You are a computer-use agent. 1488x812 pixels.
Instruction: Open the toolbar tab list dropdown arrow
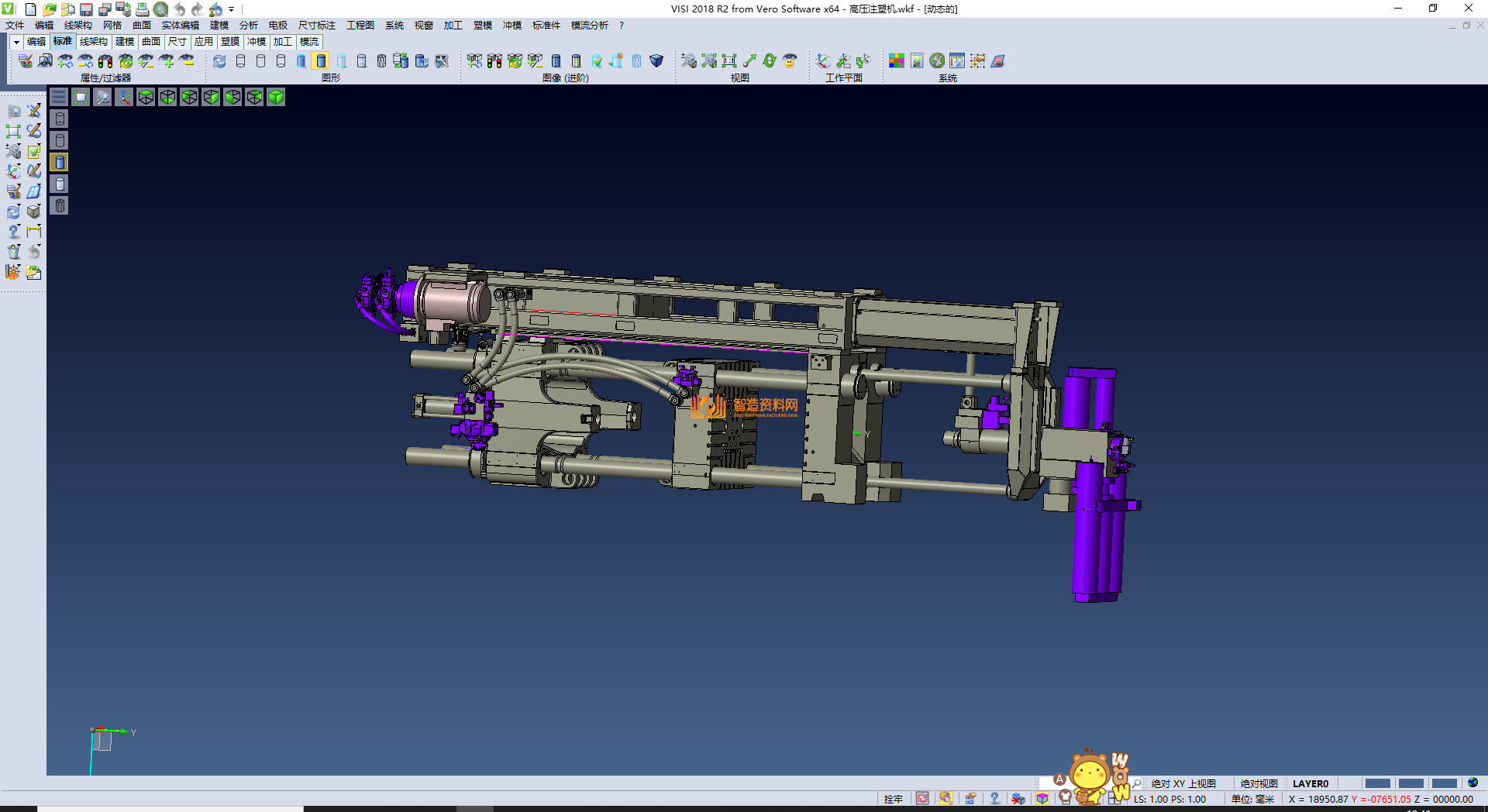coord(16,42)
